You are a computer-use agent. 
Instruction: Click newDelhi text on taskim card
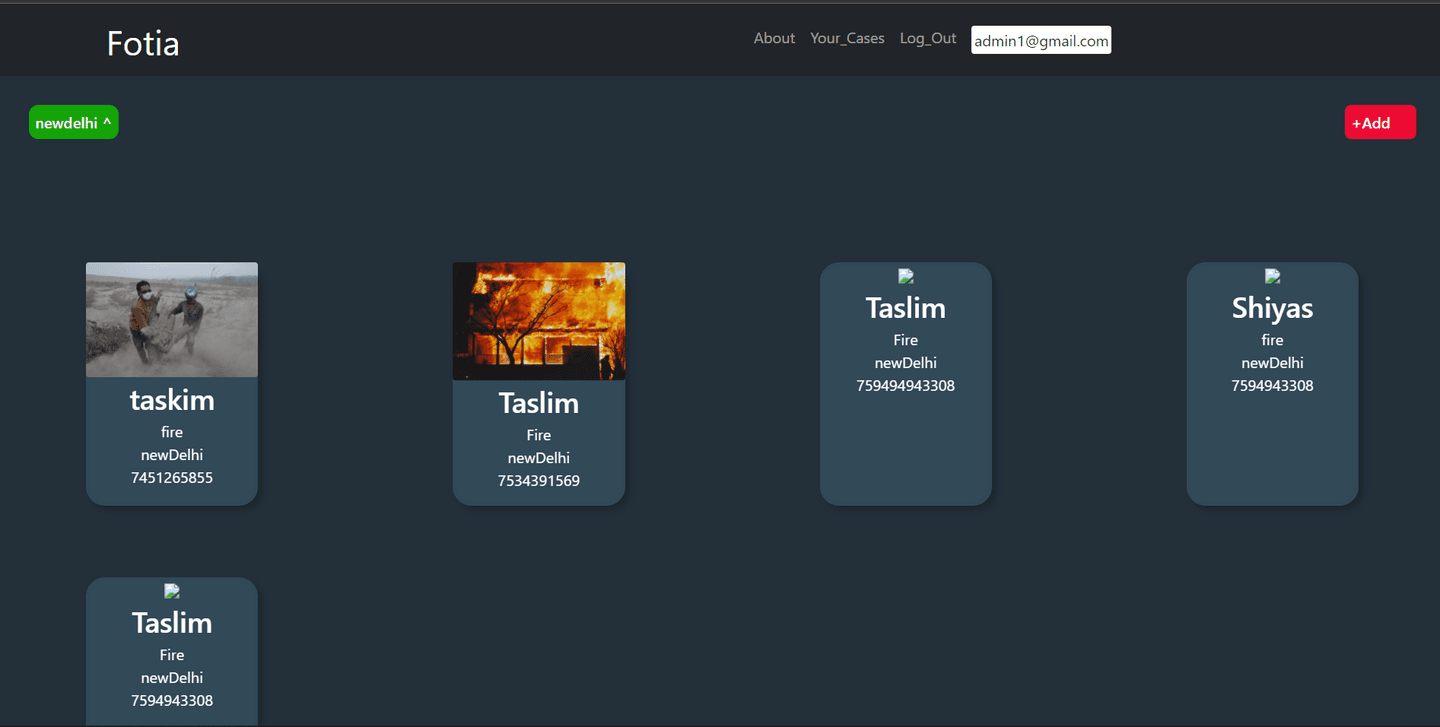point(172,455)
